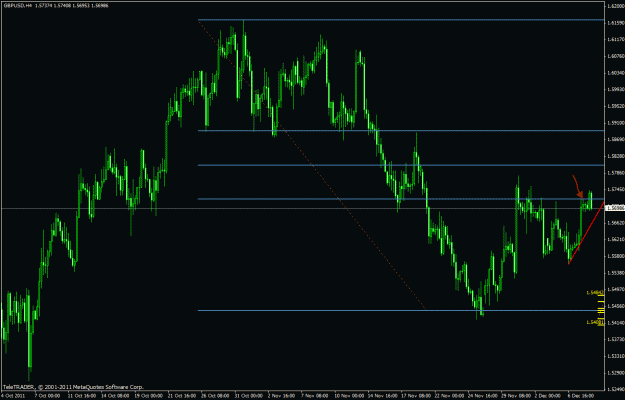Click the lower yellow price marker label
625x400 pixels.
point(595,322)
